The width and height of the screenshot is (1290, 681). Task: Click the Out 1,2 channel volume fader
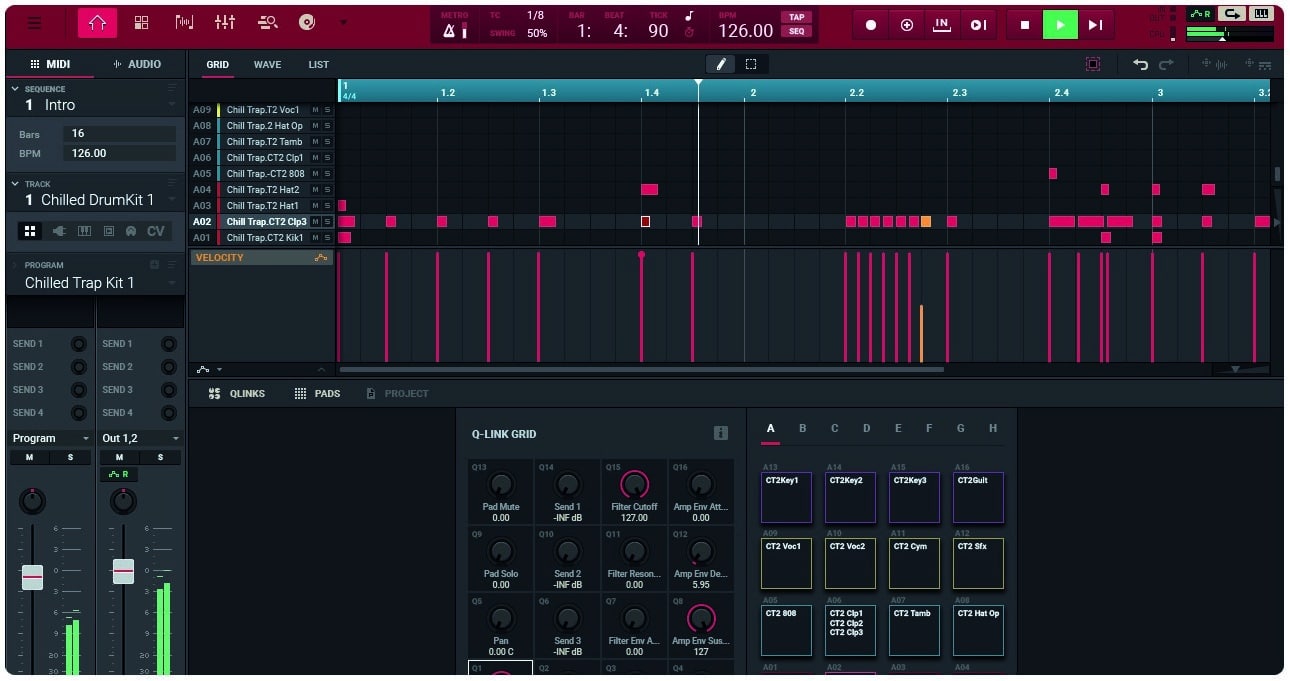tap(123, 571)
